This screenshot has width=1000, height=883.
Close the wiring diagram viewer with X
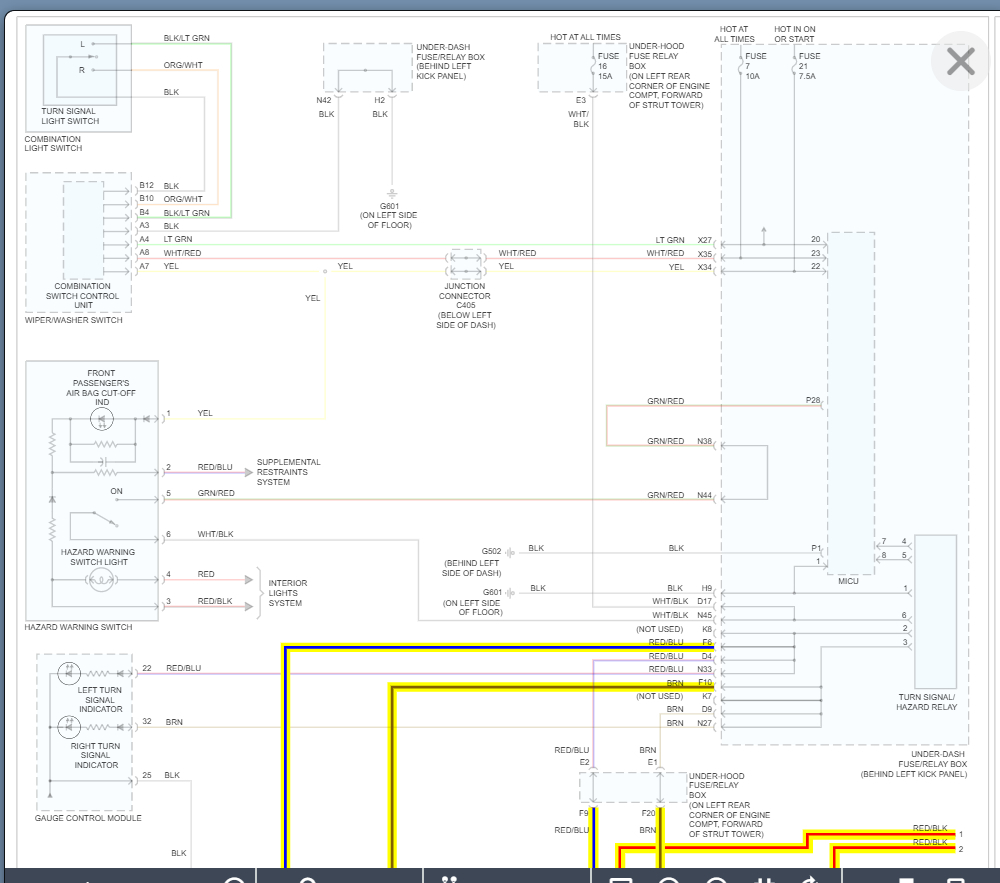[x=960, y=62]
